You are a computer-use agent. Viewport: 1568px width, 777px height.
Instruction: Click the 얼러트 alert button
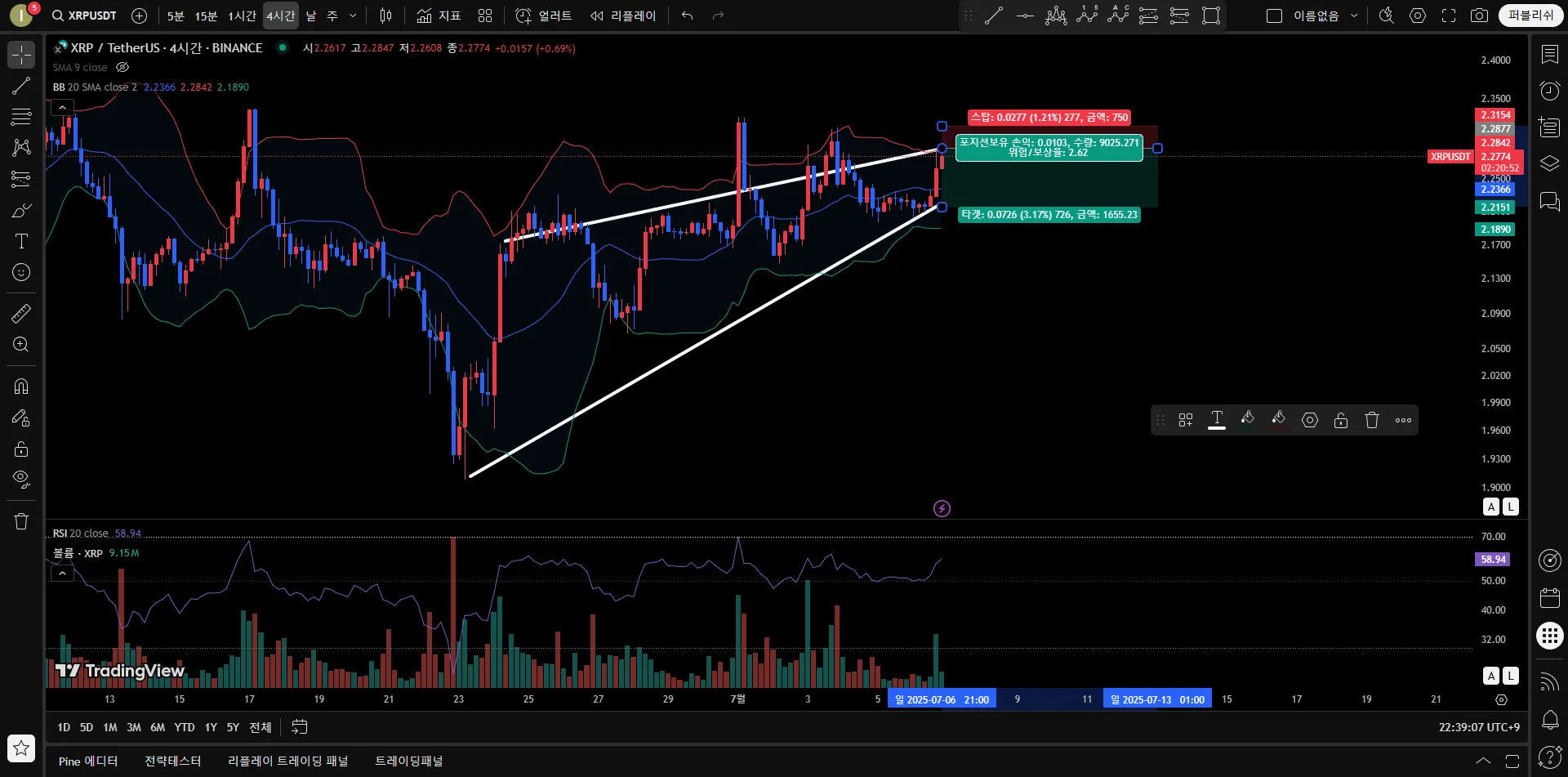click(543, 16)
